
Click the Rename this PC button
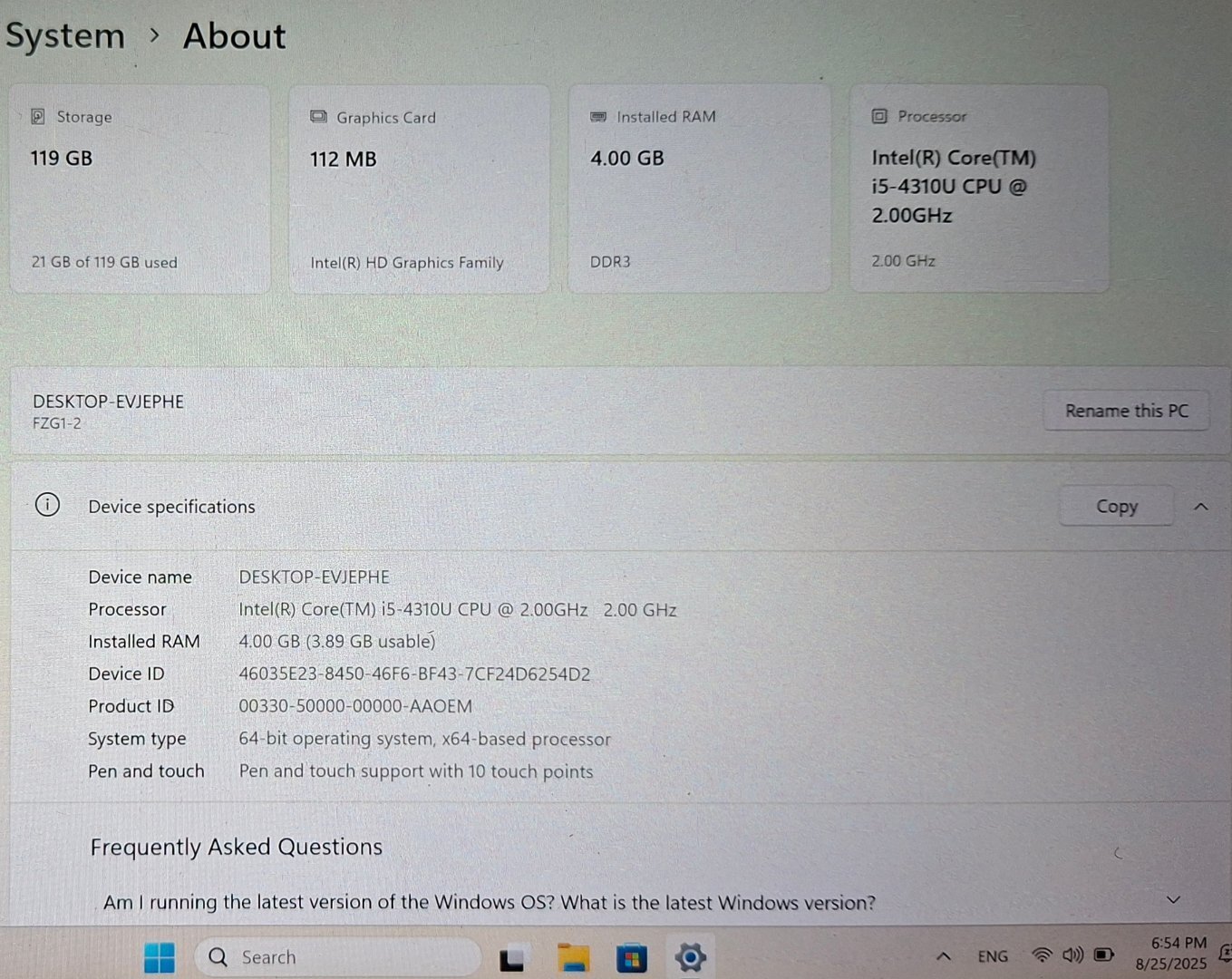[x=1126, y=411]
